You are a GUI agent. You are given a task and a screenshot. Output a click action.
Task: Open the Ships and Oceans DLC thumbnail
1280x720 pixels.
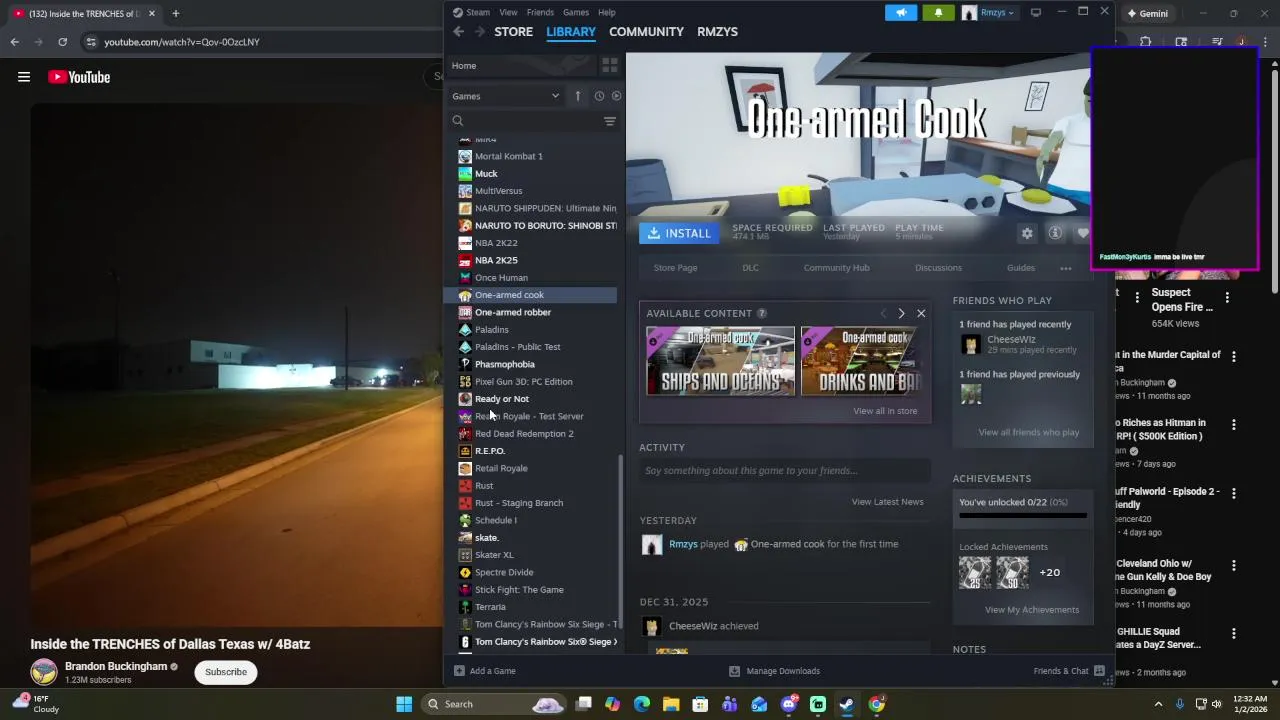pos(720,361)
